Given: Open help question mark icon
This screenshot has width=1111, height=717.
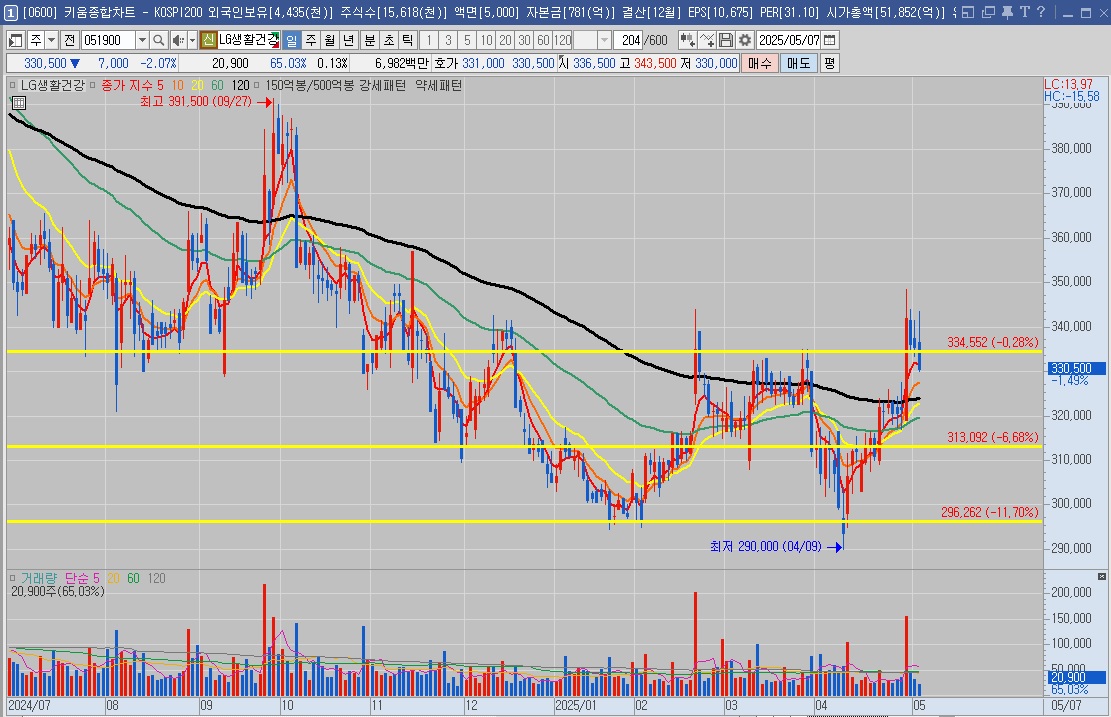Looking at the screenshot, I should pos(1041,12).
